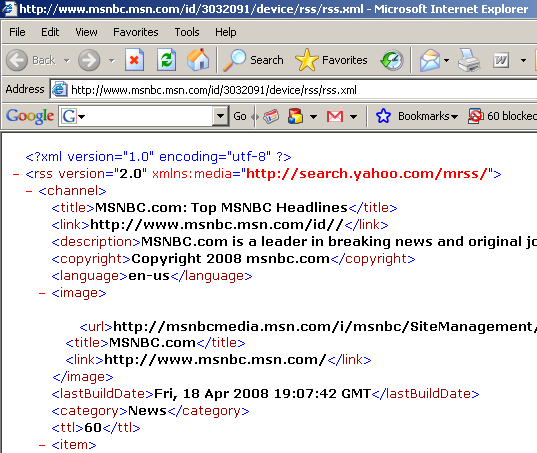Open the Help menu

pyautogui.click(x=226, y=32)
